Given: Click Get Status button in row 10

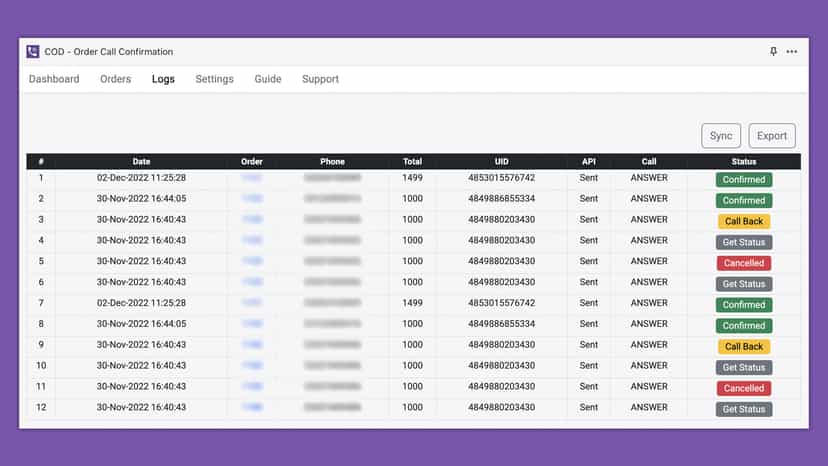Looking at the screenshot, I should coord(744,367).
